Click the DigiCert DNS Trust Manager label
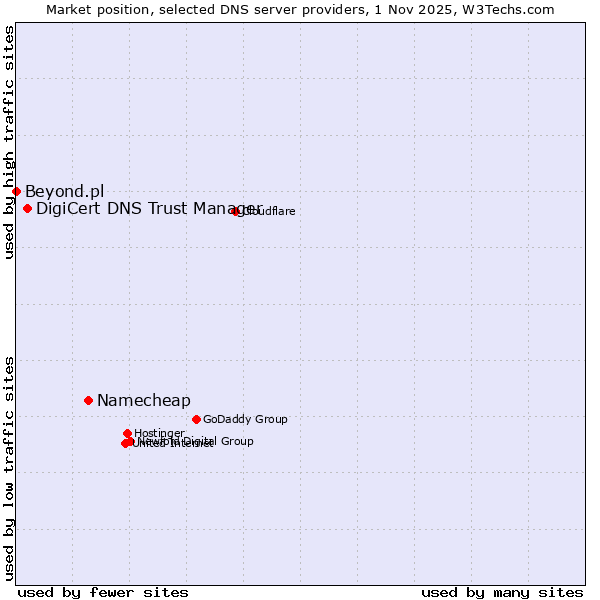The height and width of the screenshot is (600, 600). pyautogui.click(x=148, y=208)
